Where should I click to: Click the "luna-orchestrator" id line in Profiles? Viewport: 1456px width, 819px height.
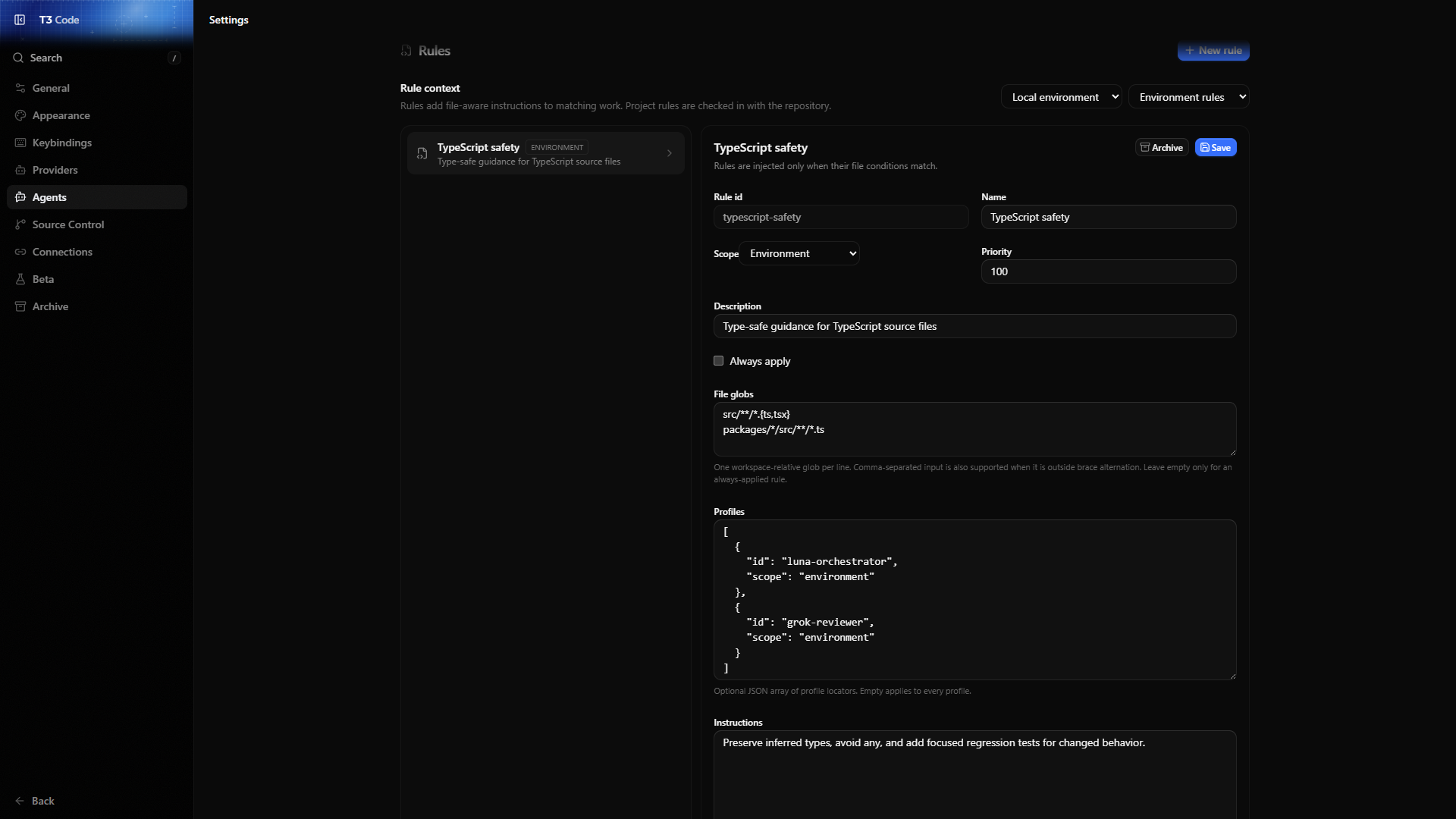822,561
